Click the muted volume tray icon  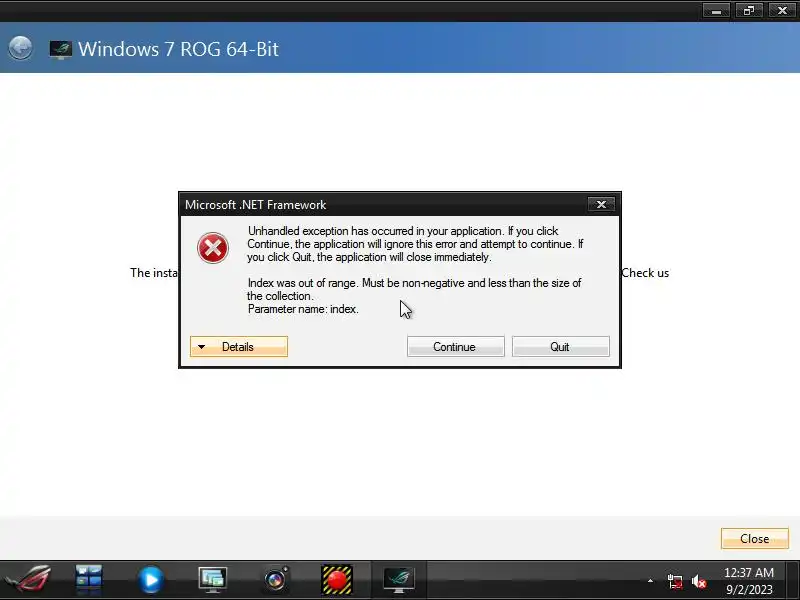[x=699, y=581]
